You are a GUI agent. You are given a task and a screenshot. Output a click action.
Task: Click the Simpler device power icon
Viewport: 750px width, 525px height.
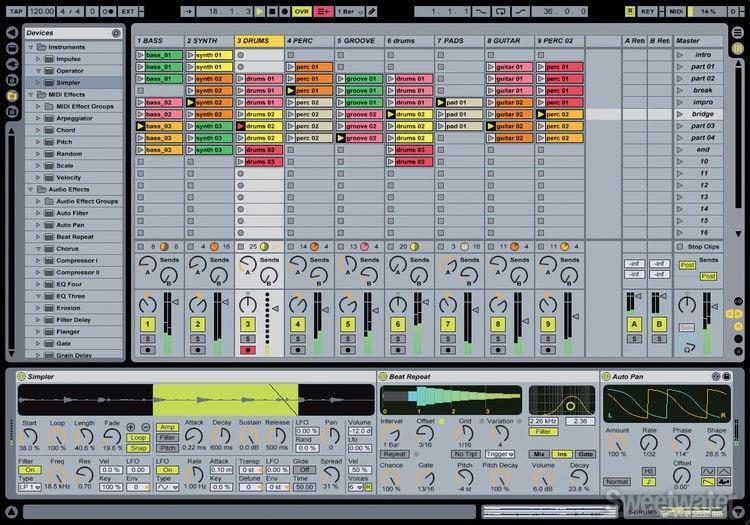point(21,377)
